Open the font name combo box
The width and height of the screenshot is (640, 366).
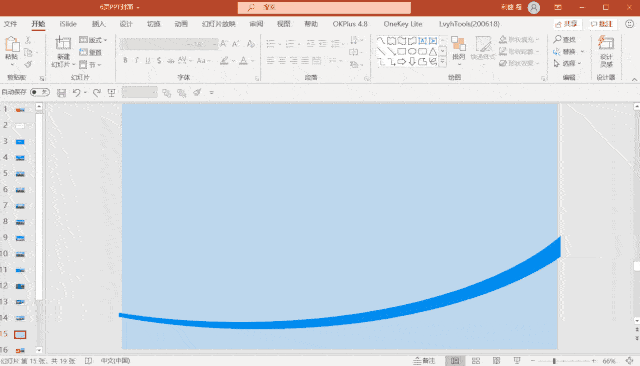(x=155, y=44)
